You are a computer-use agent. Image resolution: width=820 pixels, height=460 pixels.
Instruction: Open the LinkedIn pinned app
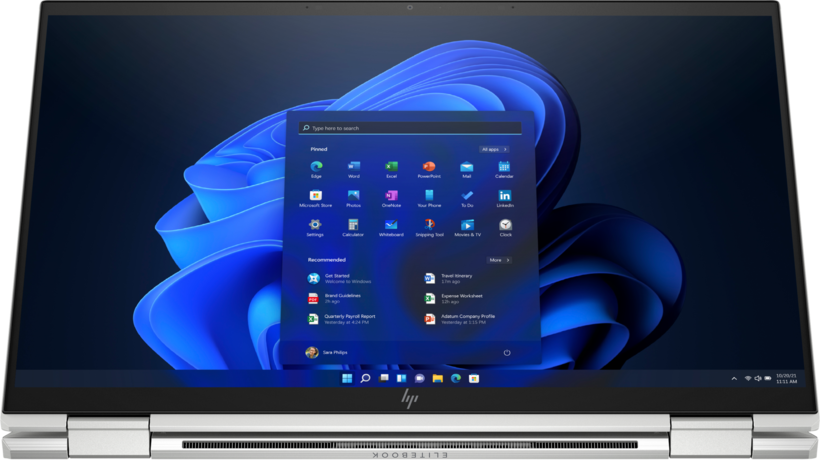(505, 196)
